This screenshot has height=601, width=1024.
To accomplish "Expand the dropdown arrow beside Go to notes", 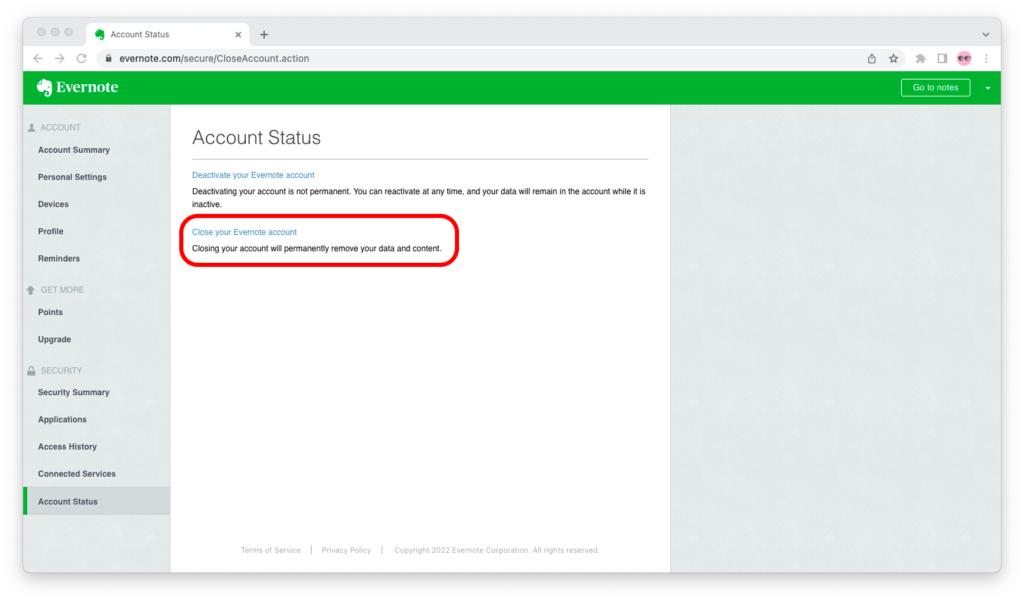I will (x=987, y=88).
